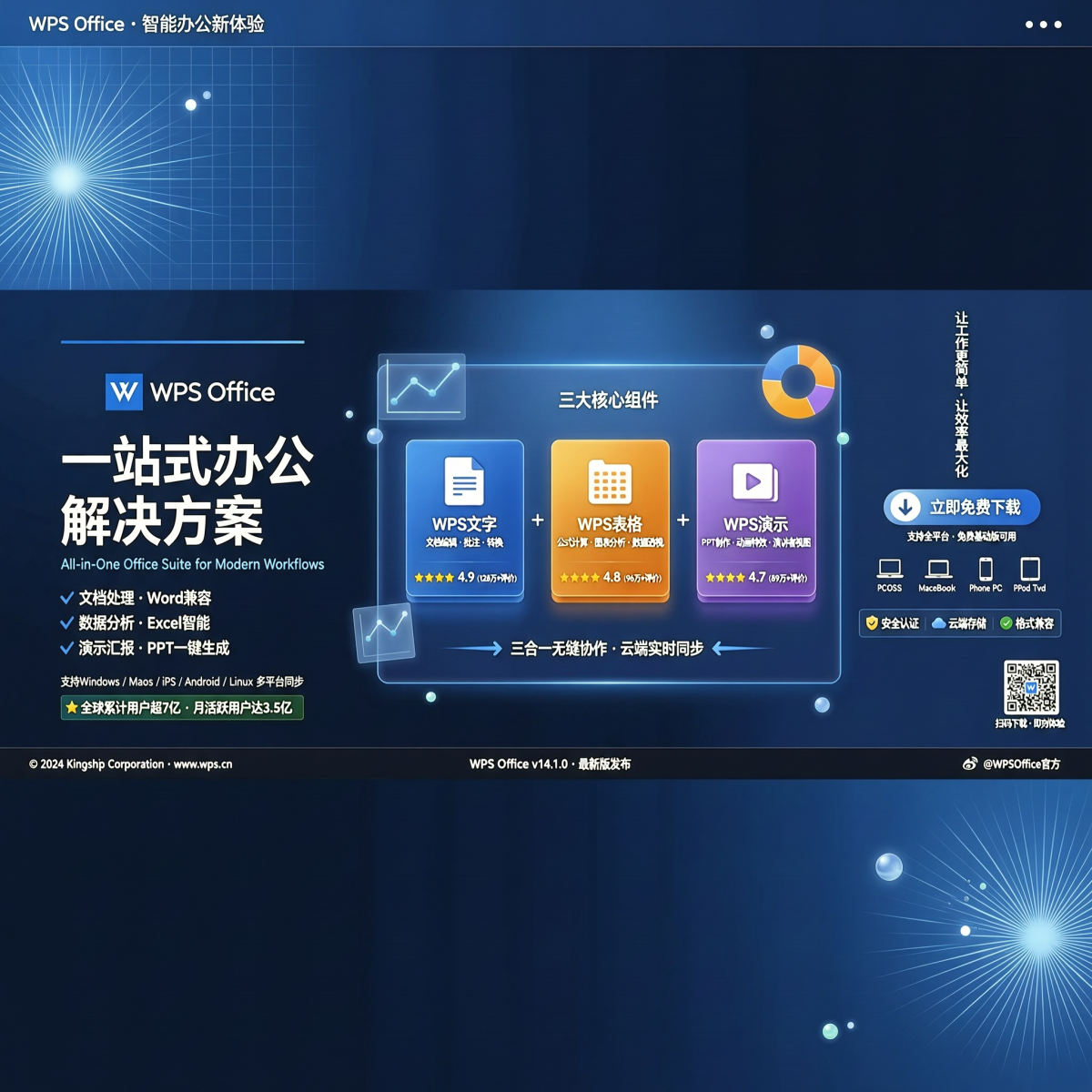
Task: Click the 支持全平台 · 免费基础版可用 note
Action: (961, 537)
